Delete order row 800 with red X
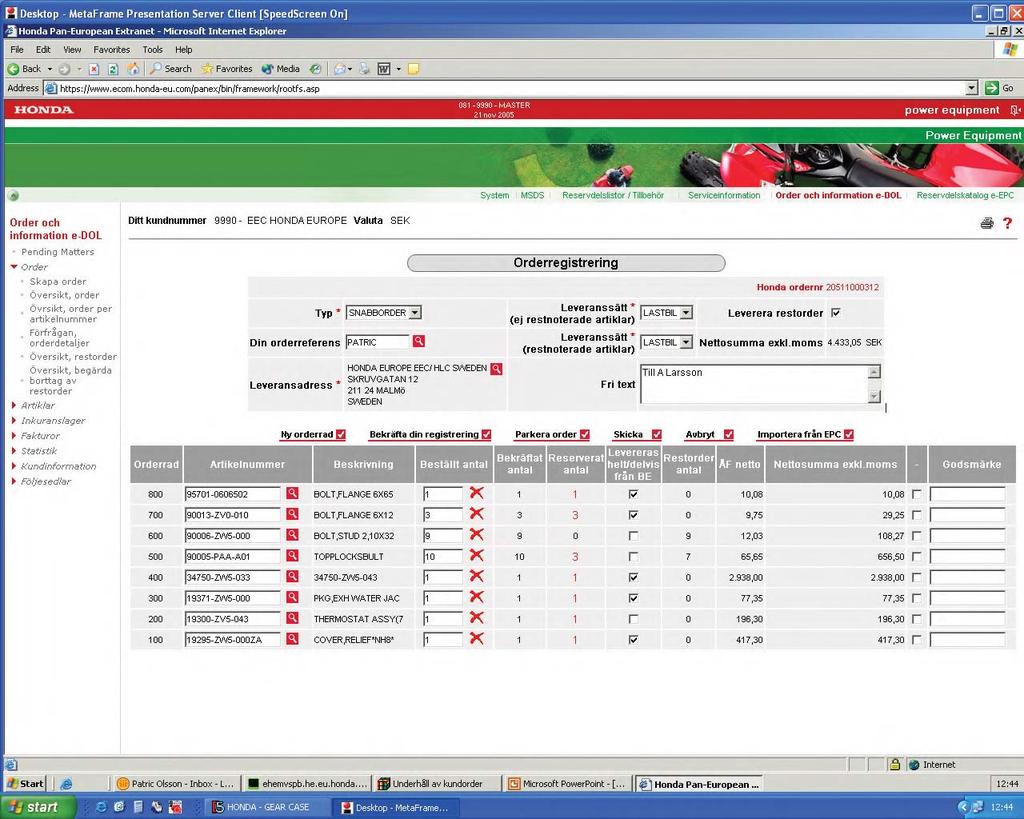Screen dimensions: 1024x819 [x=477, y=493]
